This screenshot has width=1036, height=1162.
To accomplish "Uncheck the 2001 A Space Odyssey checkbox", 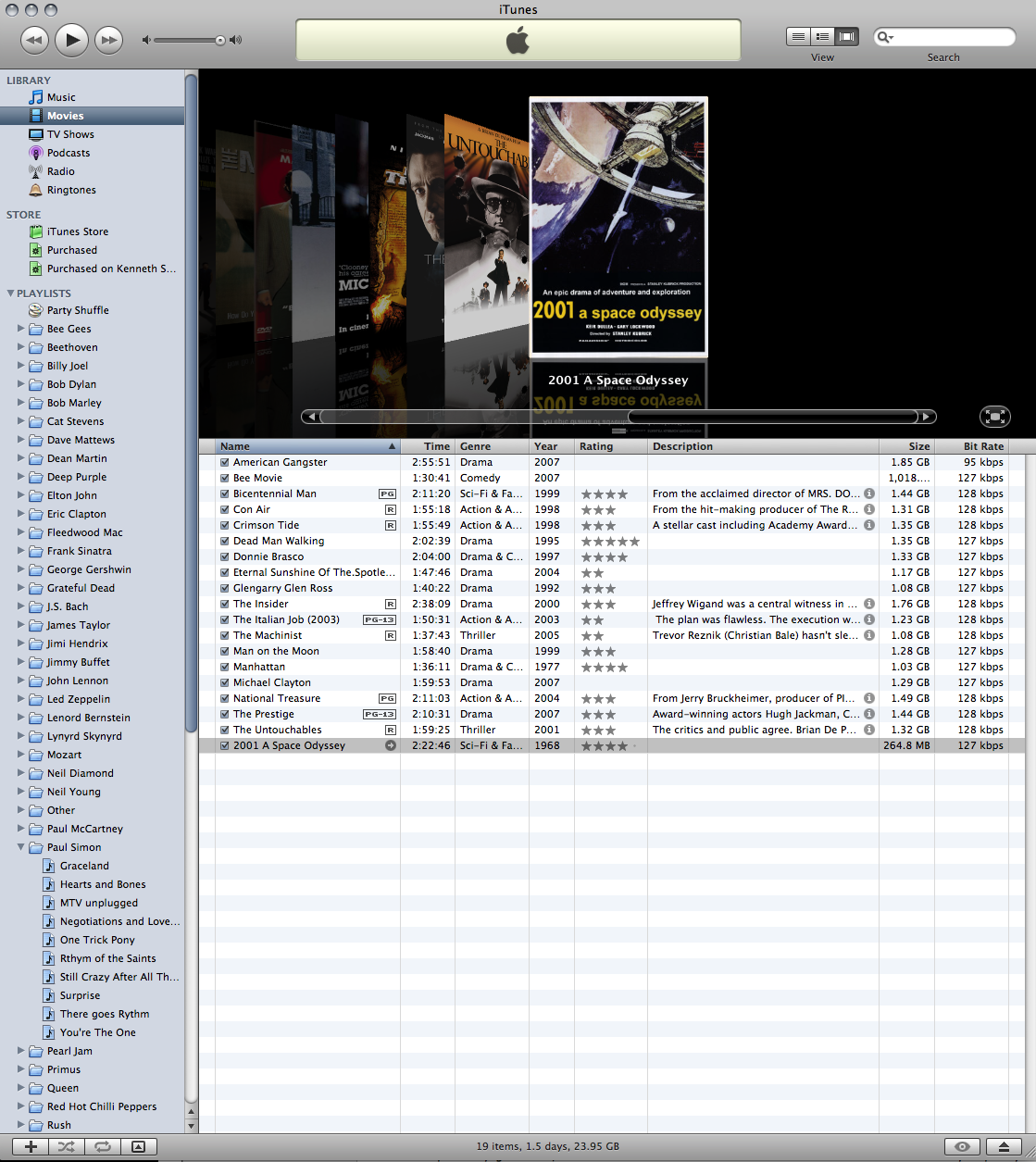I will point(225,745).
